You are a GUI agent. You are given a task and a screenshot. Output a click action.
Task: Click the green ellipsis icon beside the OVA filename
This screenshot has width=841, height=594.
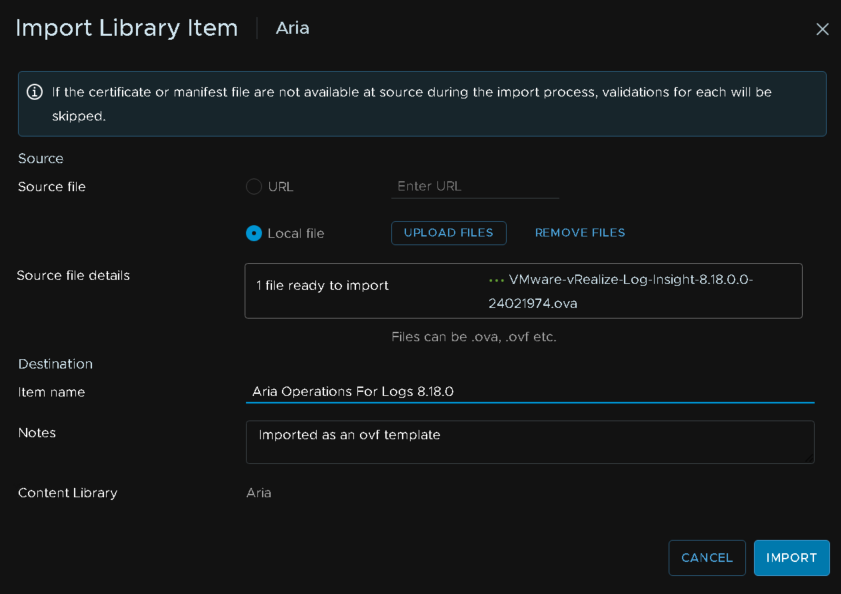pyautogui.click(x=496, y=280)
